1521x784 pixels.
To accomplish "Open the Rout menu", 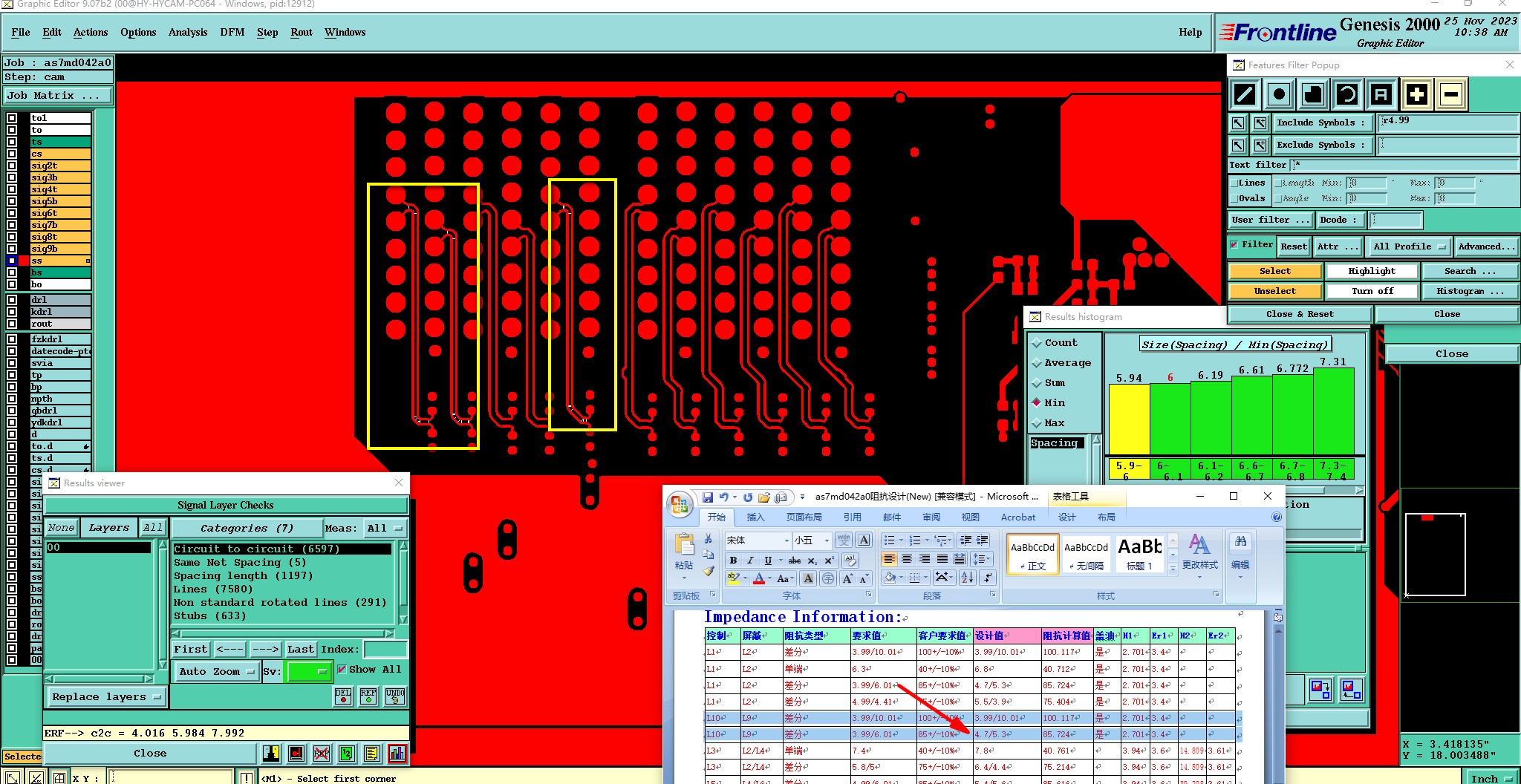I will click(x=302, y=32).
